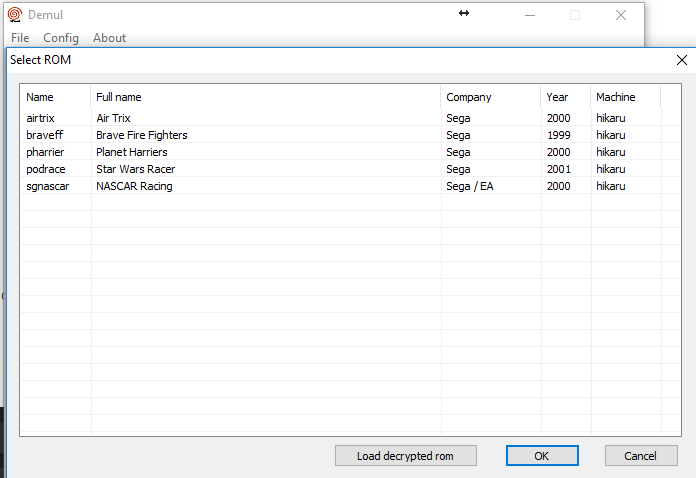This screenshot has height=478, width=696.
Task: Click the Load decrypted rom button
Action: (406, 456)
